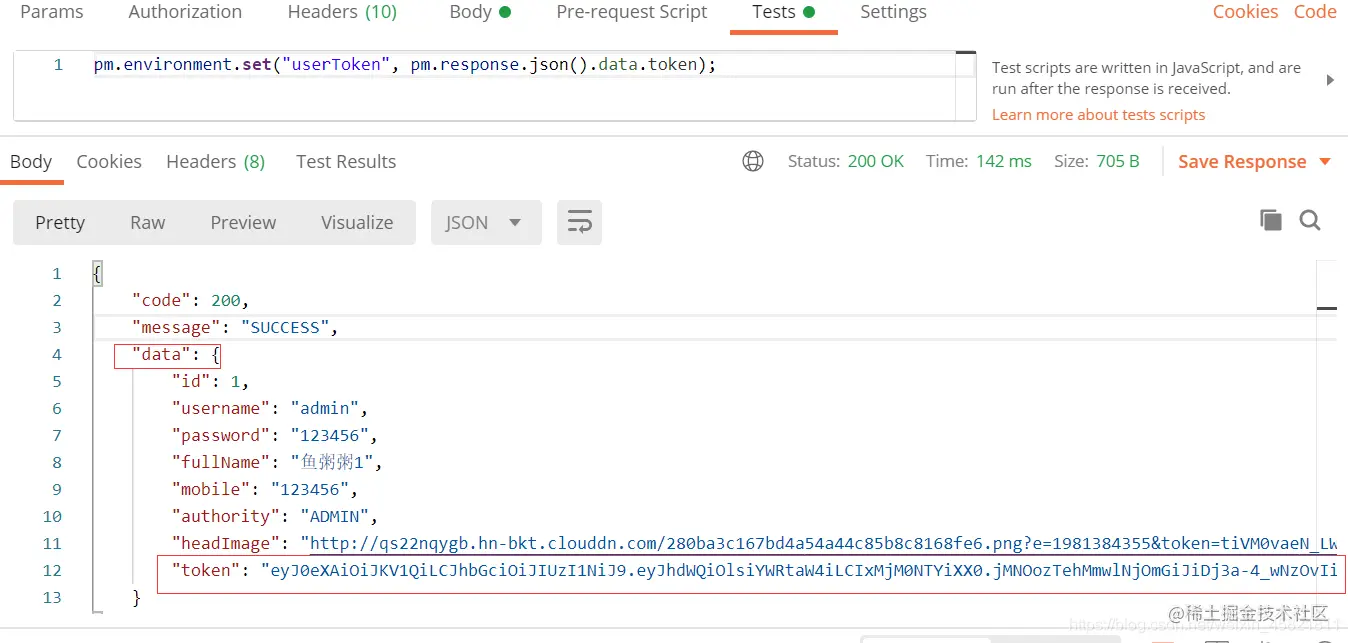Show the Test Results tab
Screen dimensions: 1348x643
pyautogui.click(x=346, y=162)
